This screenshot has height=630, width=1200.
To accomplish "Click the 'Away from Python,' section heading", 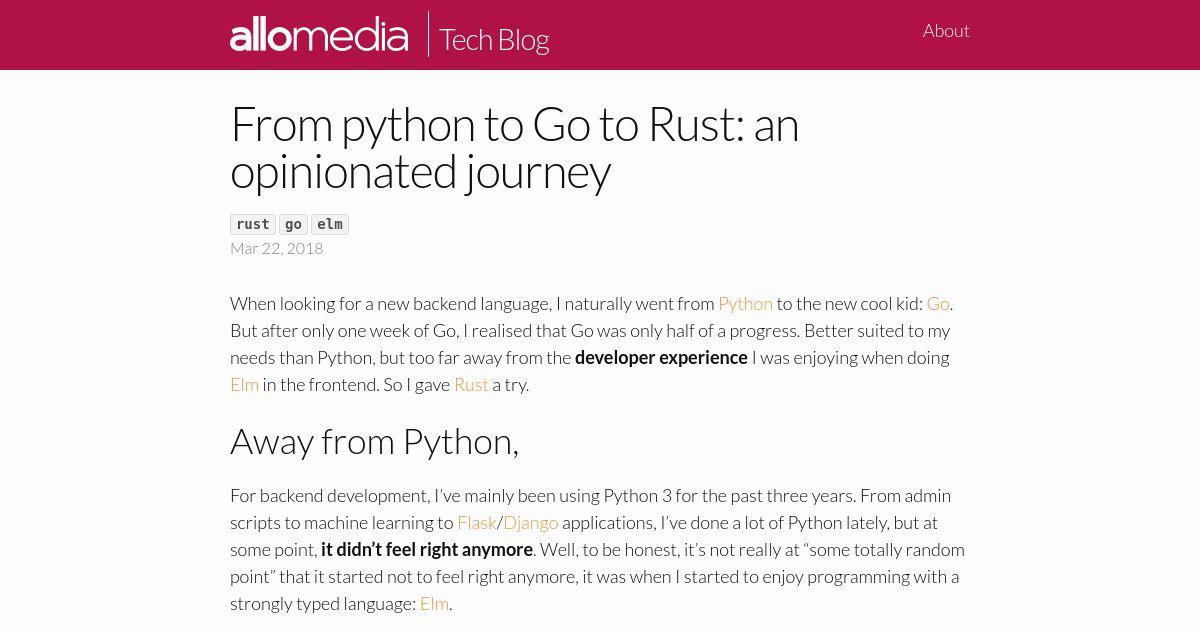I will click(x=374, y=441).
